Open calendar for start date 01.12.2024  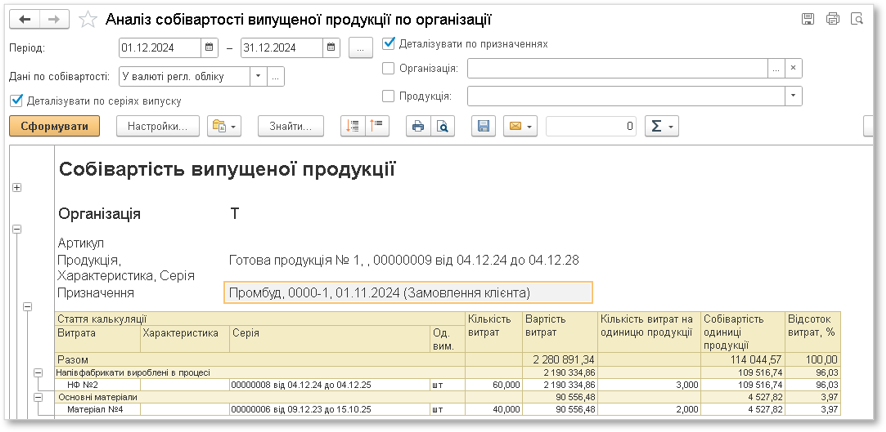click(x=209, y=47)
